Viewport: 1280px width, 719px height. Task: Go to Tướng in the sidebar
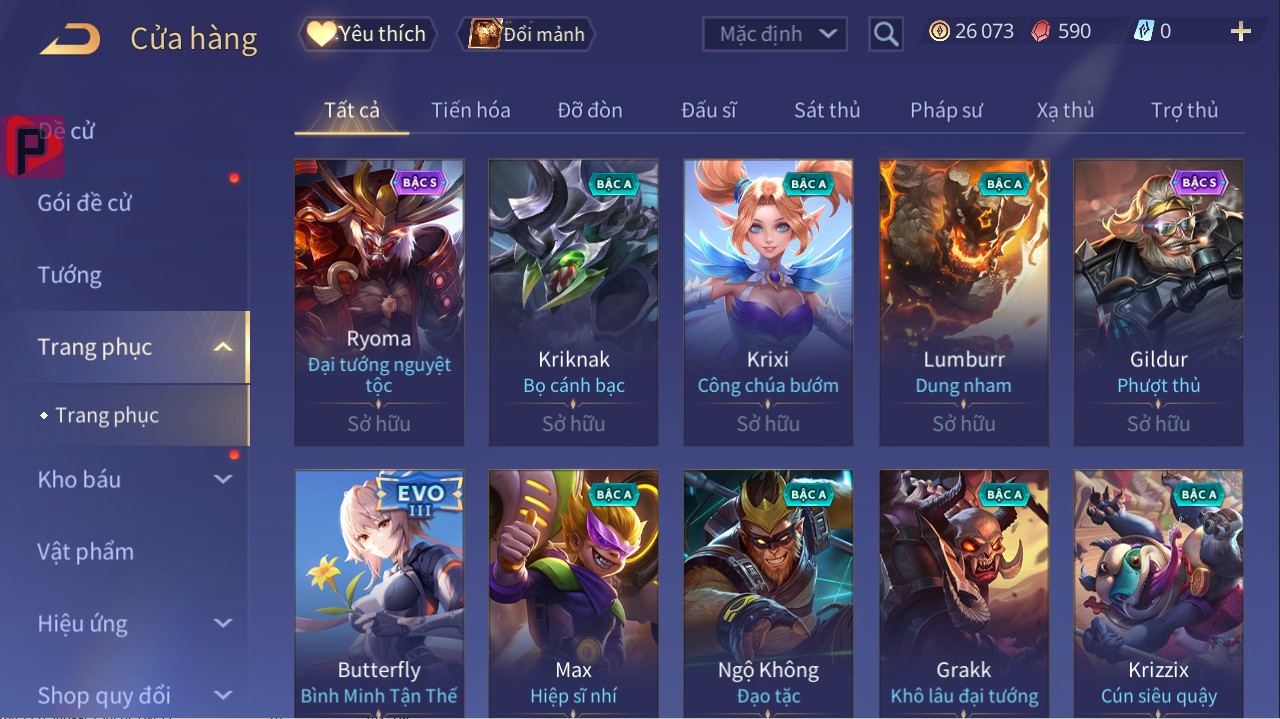point(70,275)
